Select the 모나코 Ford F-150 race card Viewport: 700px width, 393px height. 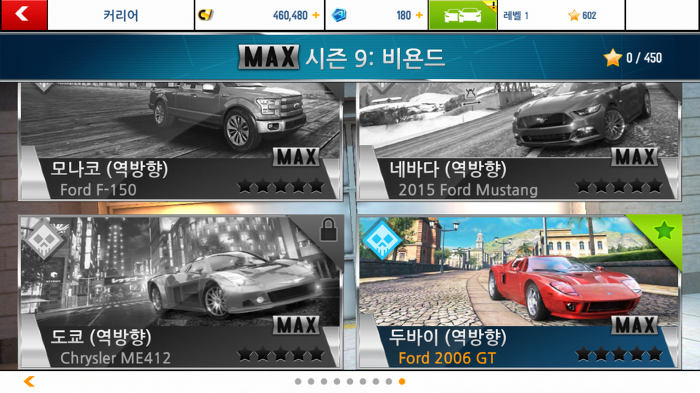181,141
